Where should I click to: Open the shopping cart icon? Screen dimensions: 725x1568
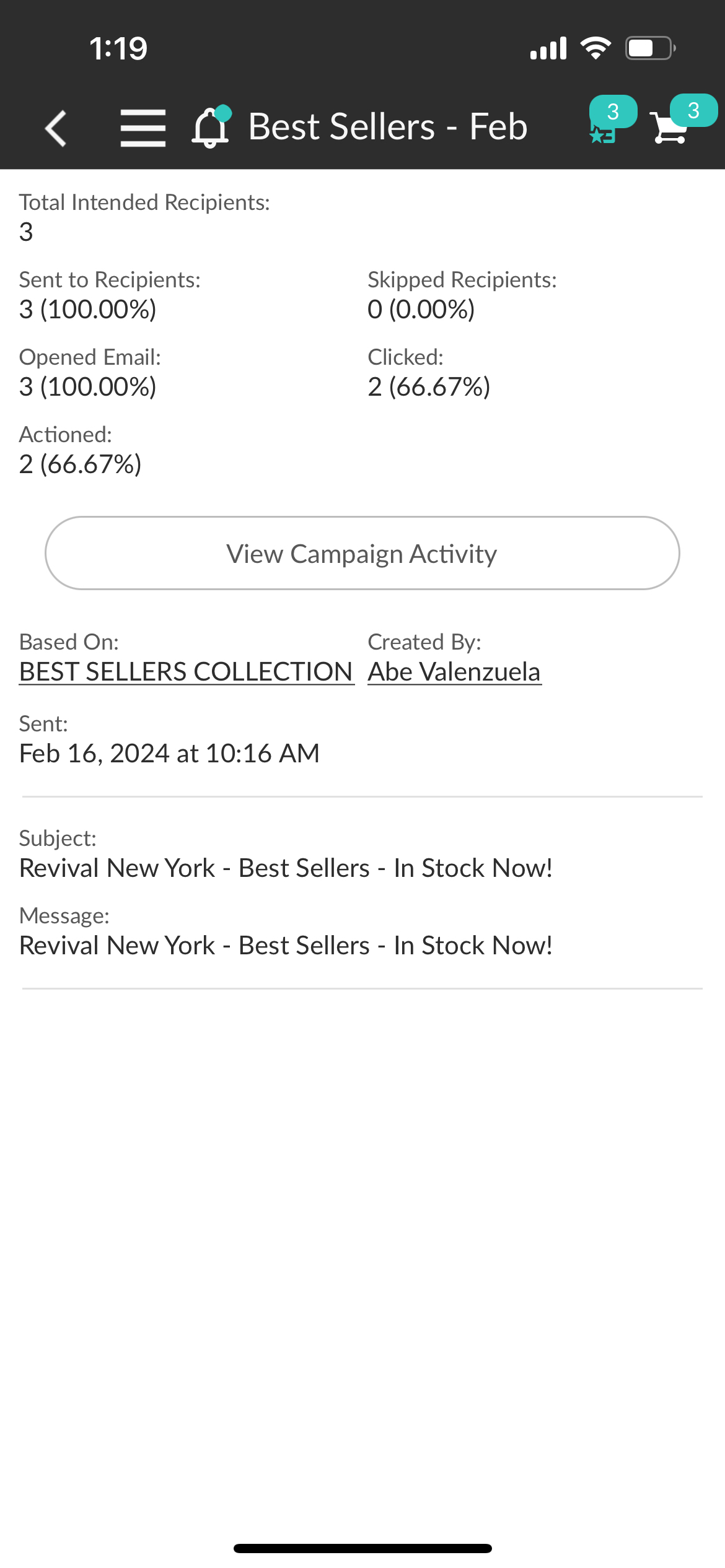point(670,127)
